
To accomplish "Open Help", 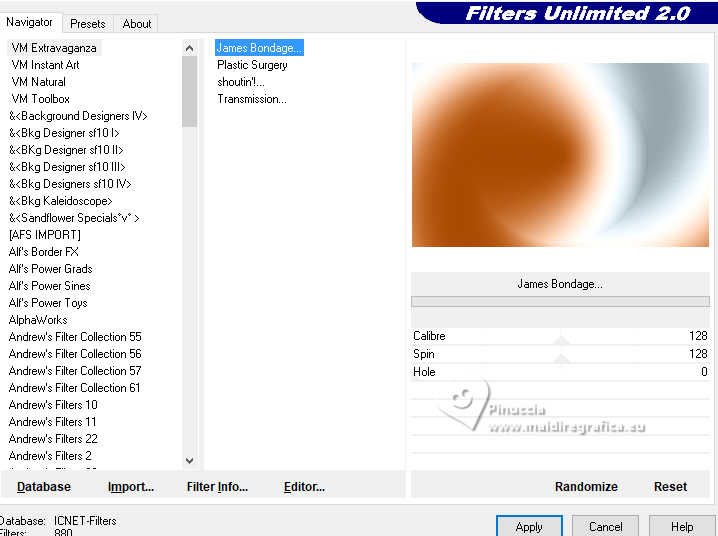I will click(x=682, y=526).
